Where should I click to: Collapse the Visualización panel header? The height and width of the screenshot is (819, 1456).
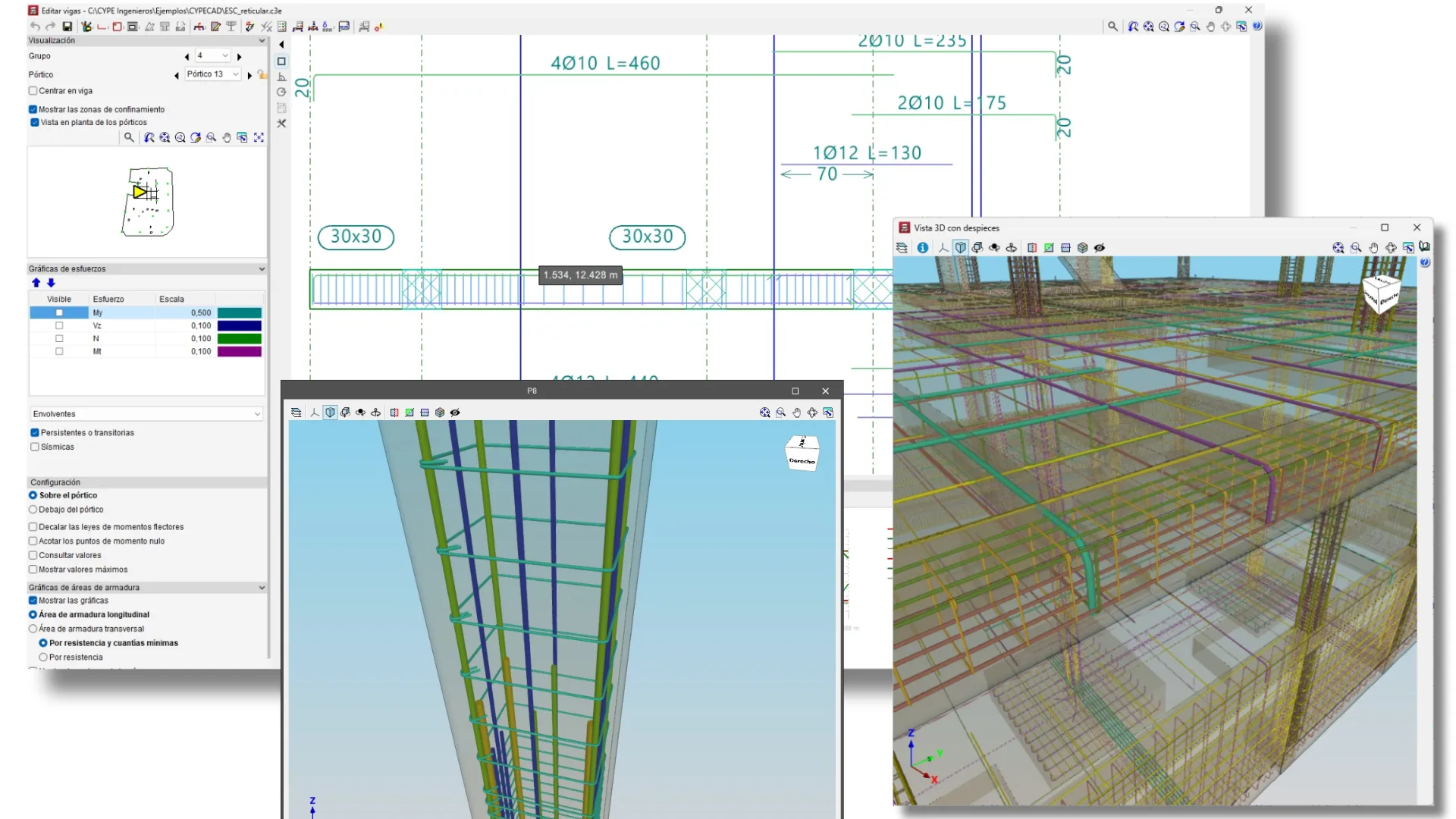[x=262, y=41]
